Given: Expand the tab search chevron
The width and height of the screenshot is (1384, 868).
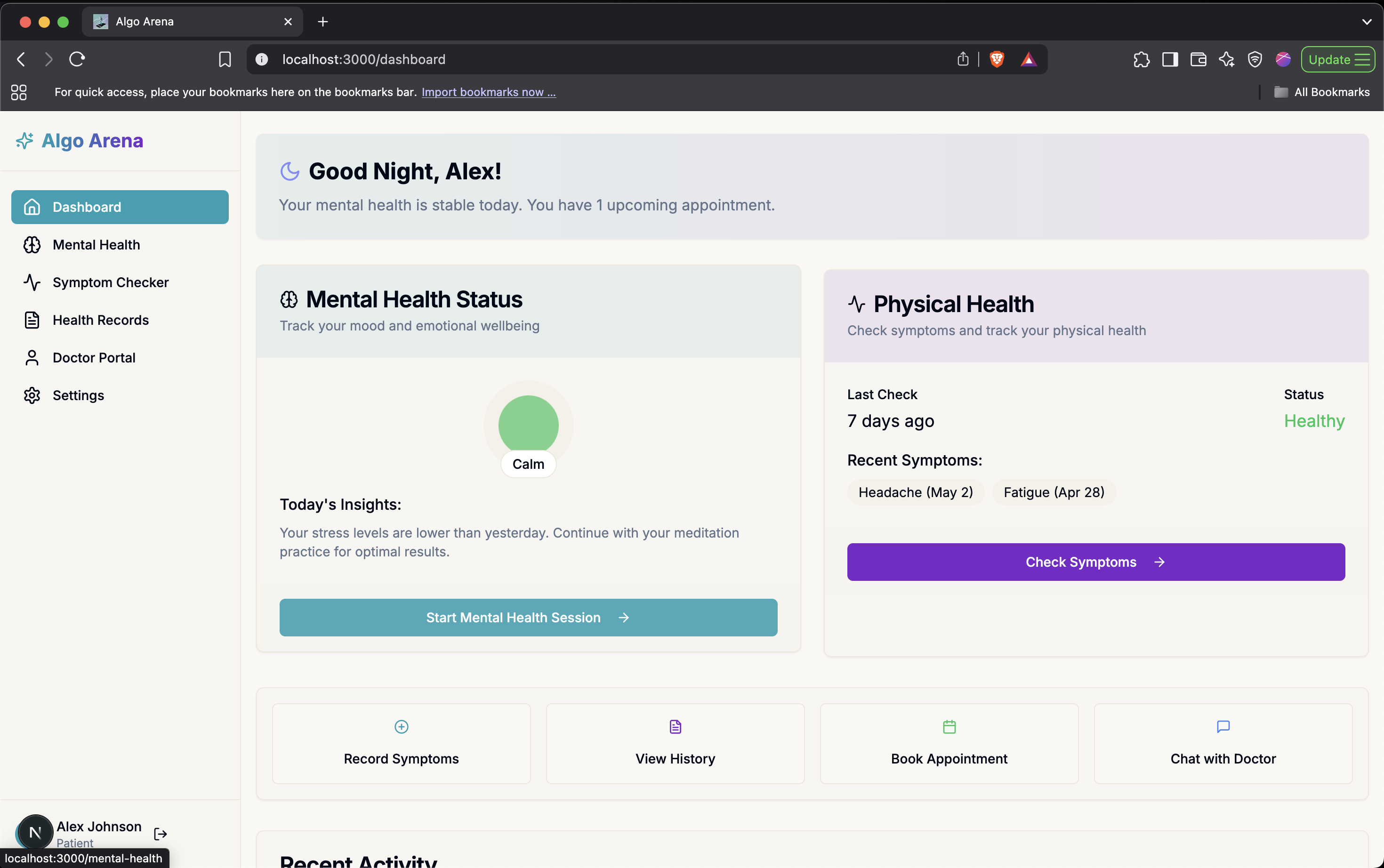Looking at the screenshot, I should 1366,22.
